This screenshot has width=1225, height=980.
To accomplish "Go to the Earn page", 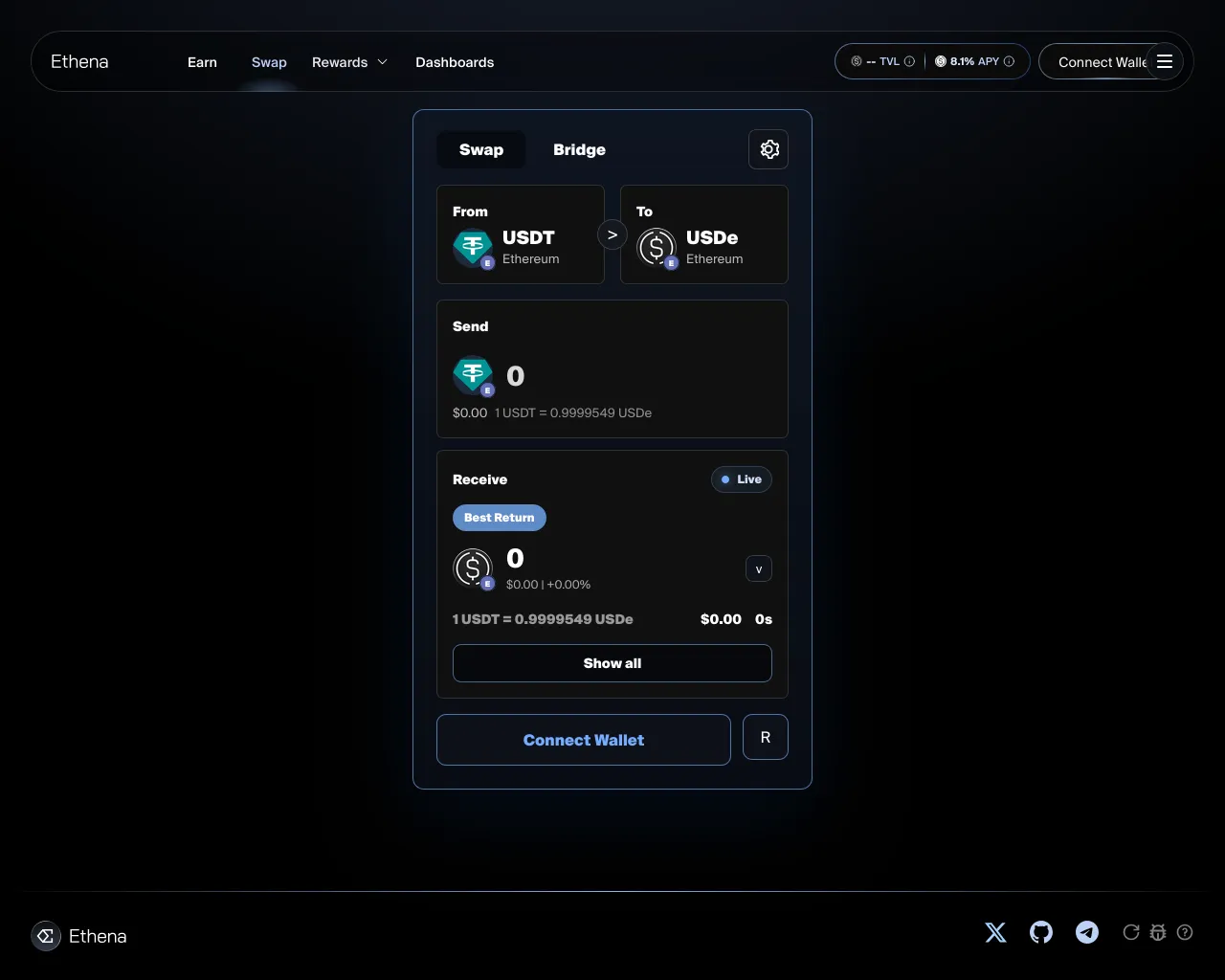I will [x=202, y=62].
